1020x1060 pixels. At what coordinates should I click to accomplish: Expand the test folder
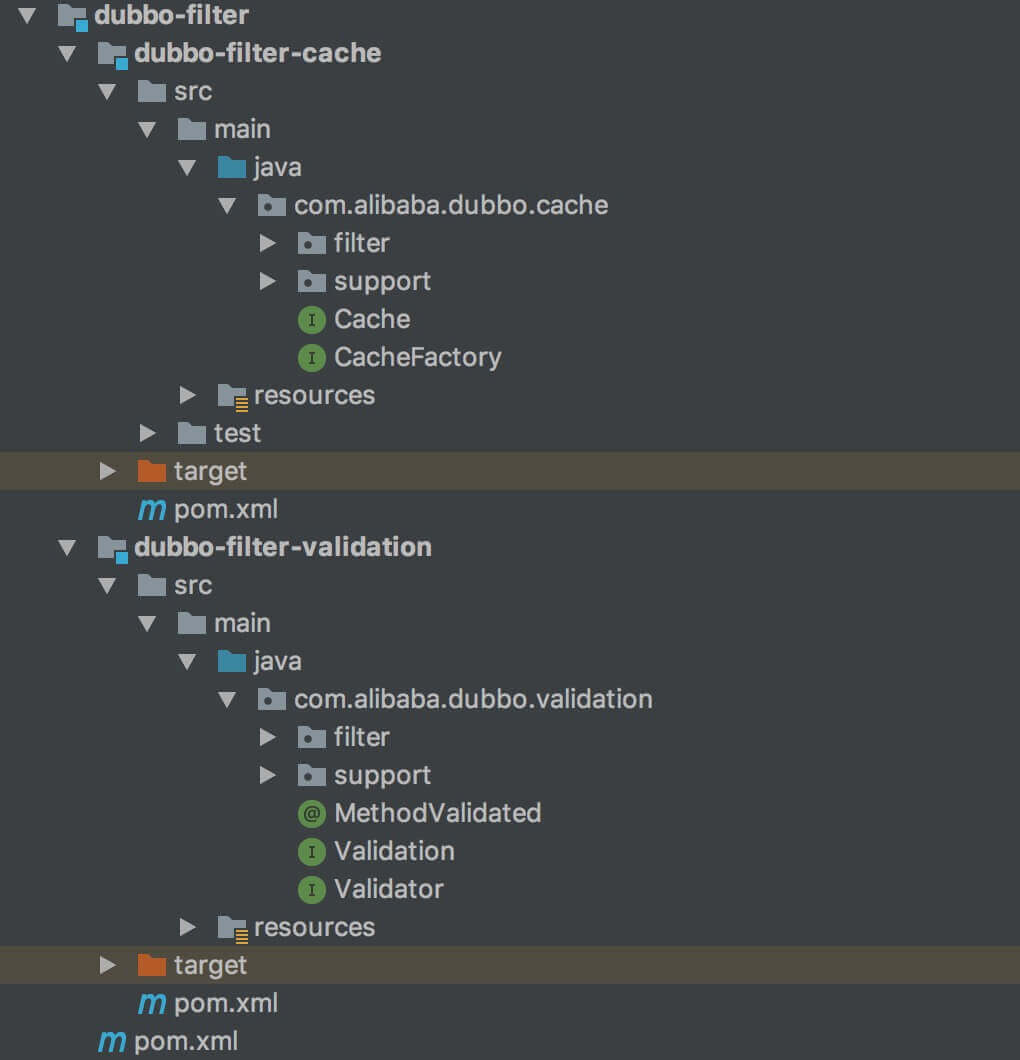(147, 433)
